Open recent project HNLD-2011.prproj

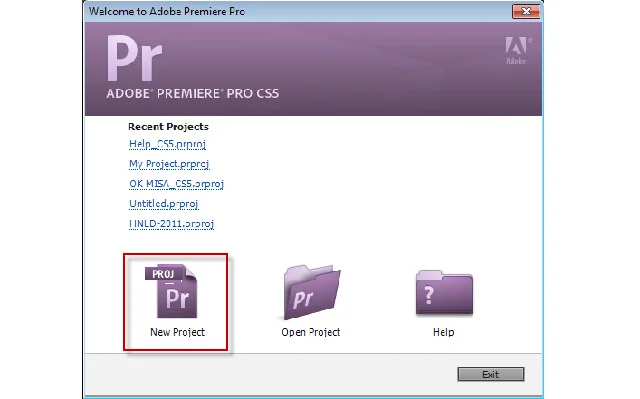coord(171,224)
